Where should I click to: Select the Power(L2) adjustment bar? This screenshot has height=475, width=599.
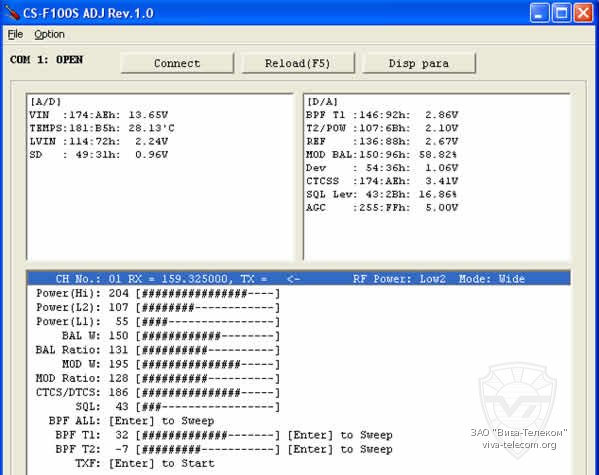click(208, 308)
